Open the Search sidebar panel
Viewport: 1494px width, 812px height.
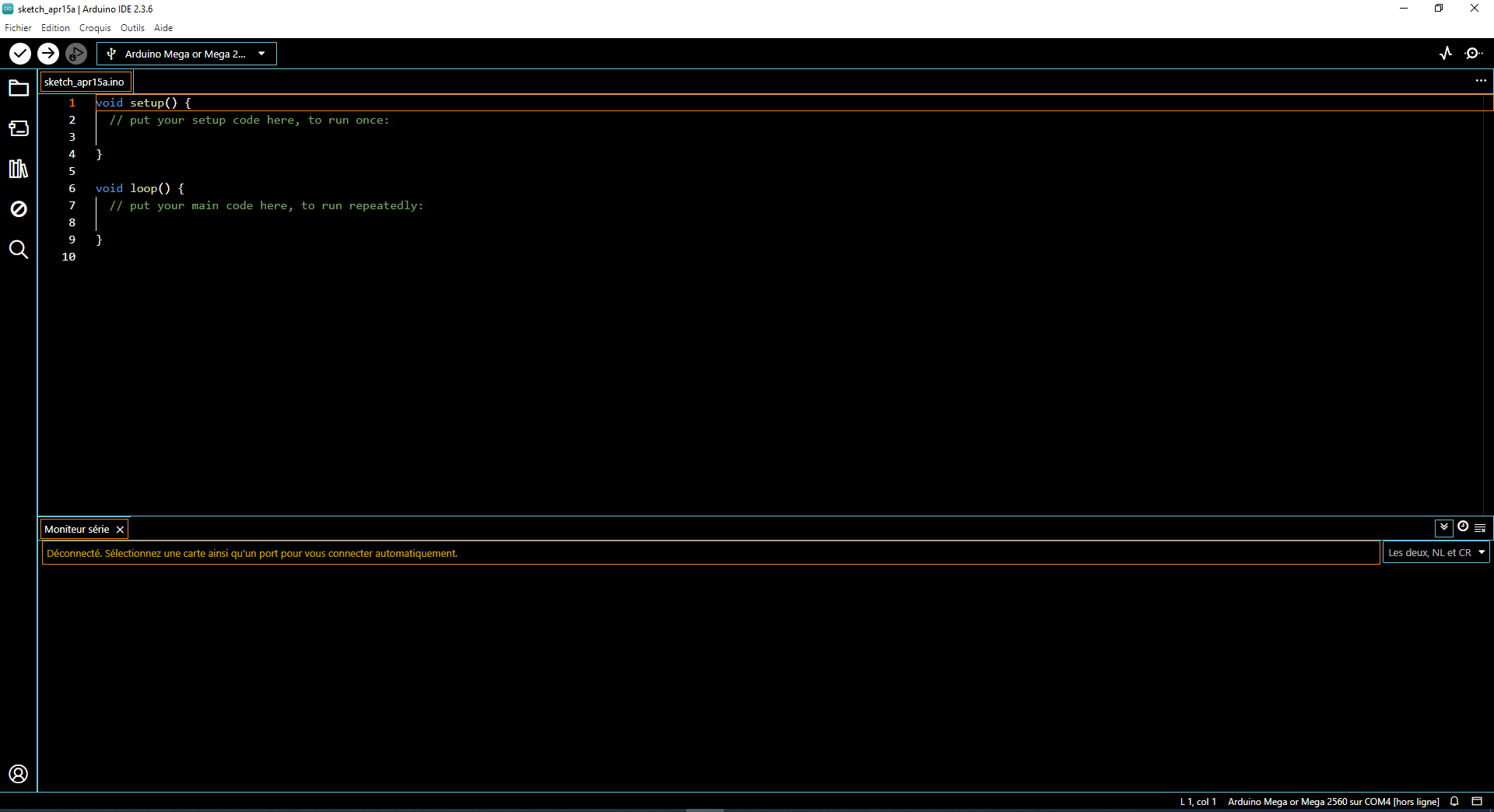pyautogui.click(x=19, y=250)
